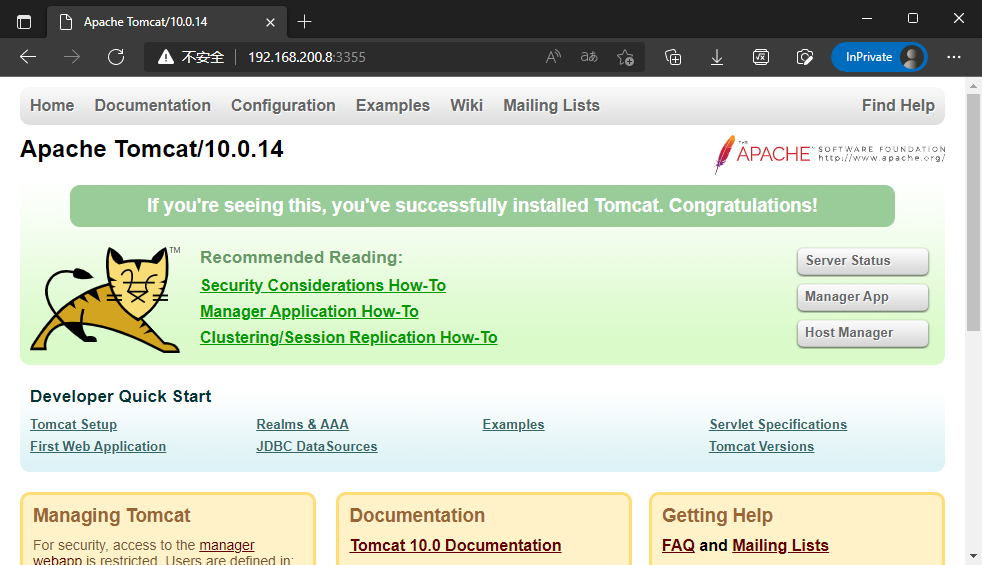Refresh the current page
The width and height of the screenshot is (982, 565).
(116, 57)
